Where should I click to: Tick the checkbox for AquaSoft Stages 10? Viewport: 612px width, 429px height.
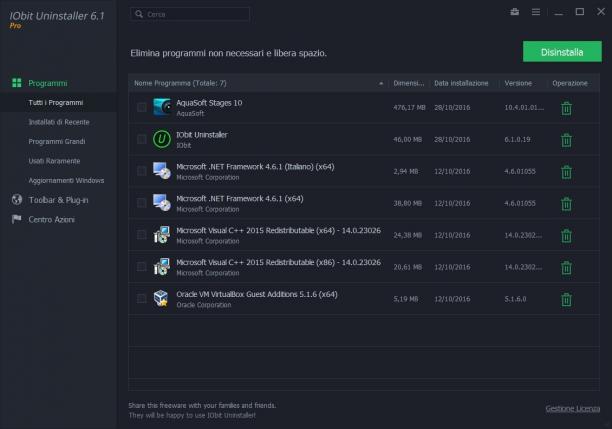(x=142, y=107)
